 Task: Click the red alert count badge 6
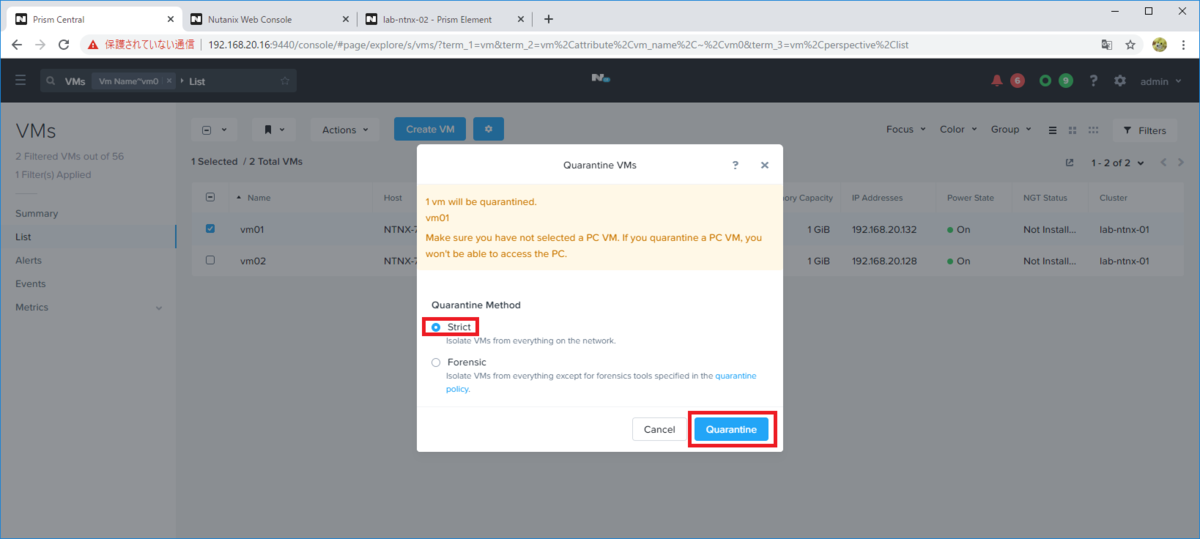(x=1017, y=80)
